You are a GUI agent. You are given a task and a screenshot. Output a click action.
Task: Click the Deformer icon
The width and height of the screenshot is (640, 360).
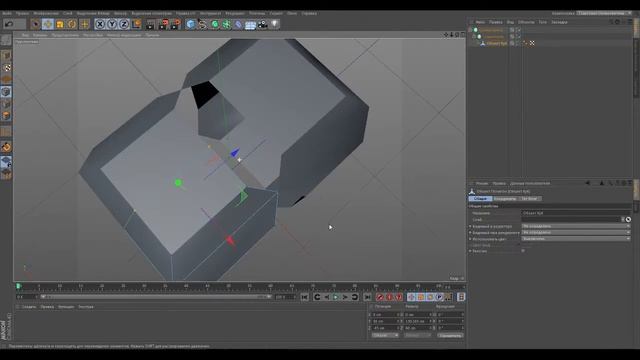pos(238,24)
